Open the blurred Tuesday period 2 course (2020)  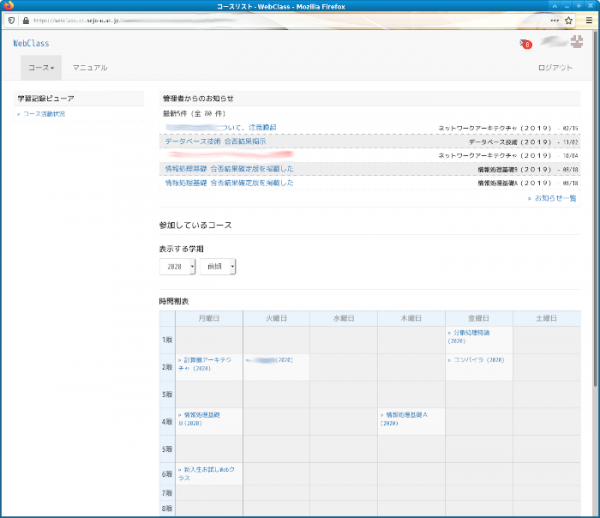point(269,360)
